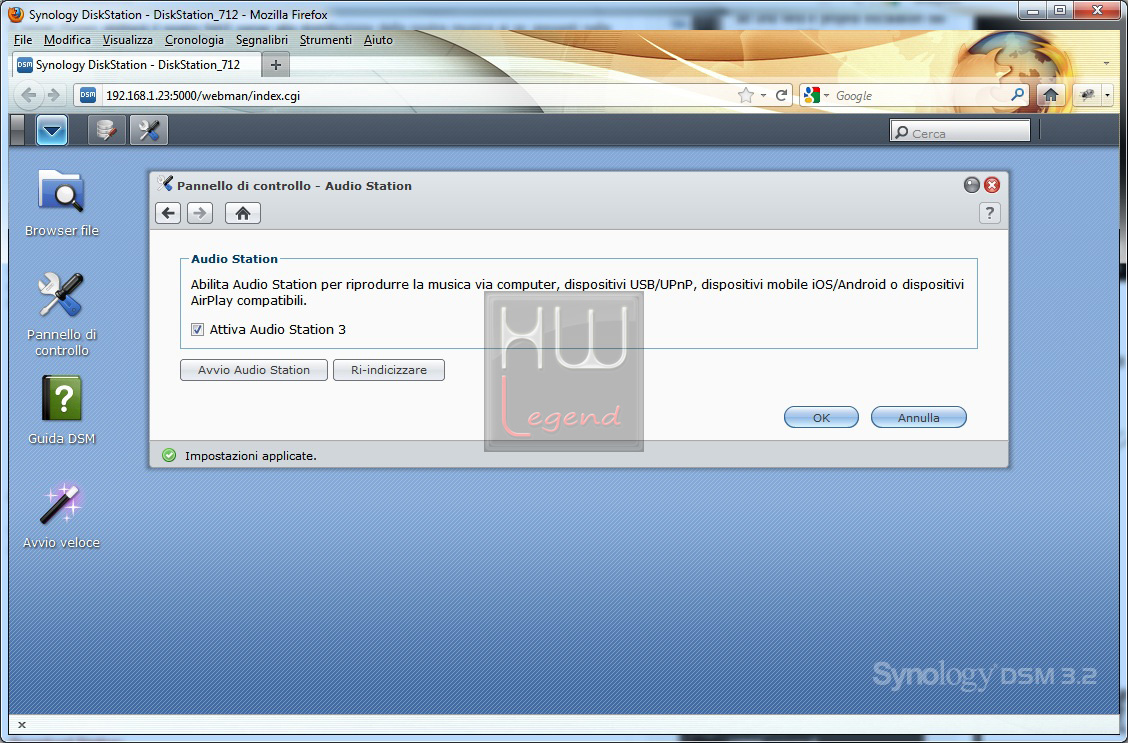The image size is (1128, 743).
Task: Click the add-on toolbar icon beside home
Action: click(1087, 94)
